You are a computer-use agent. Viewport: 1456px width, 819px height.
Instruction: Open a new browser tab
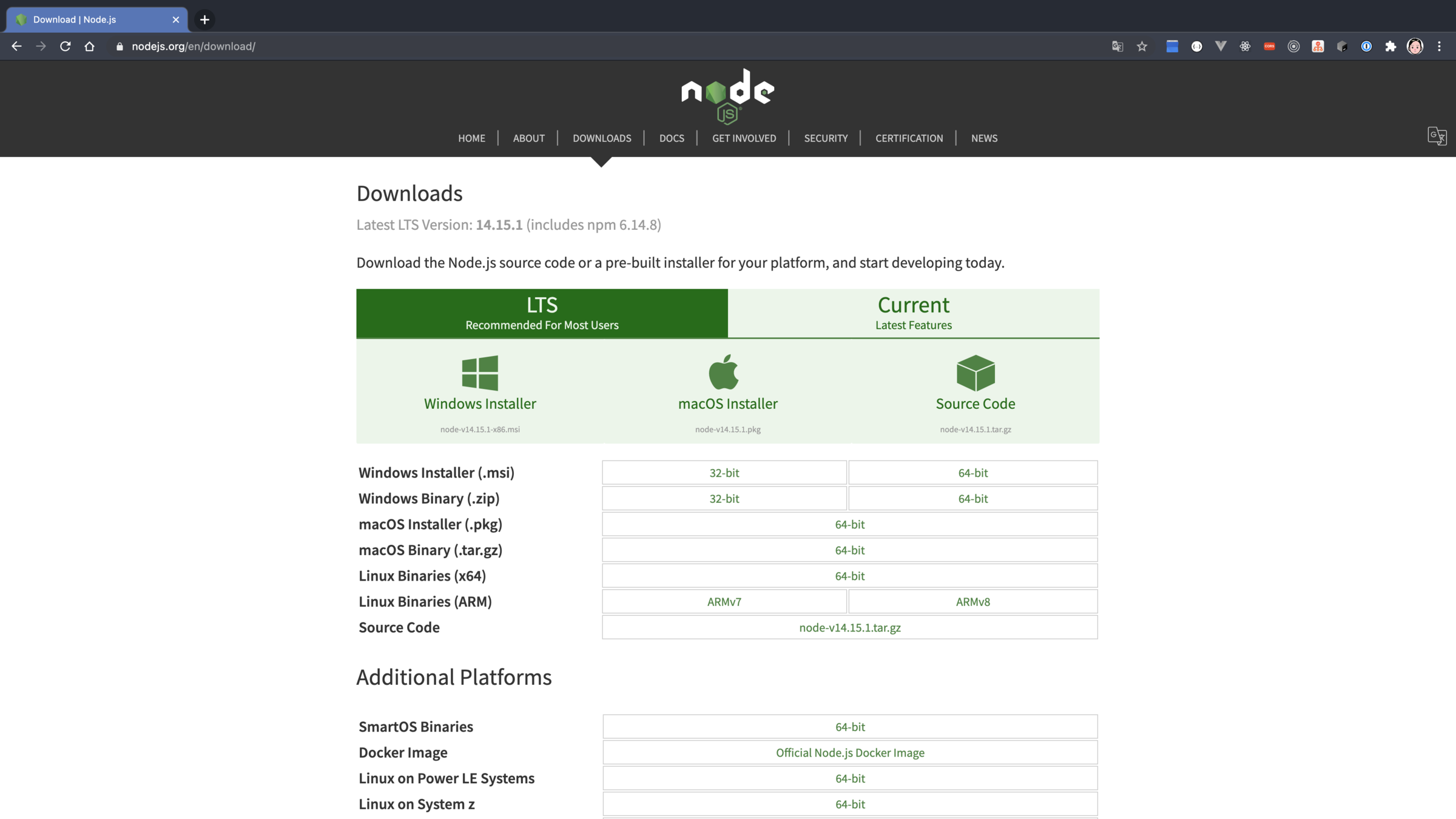pyautogui.click(x=204, y=19)
